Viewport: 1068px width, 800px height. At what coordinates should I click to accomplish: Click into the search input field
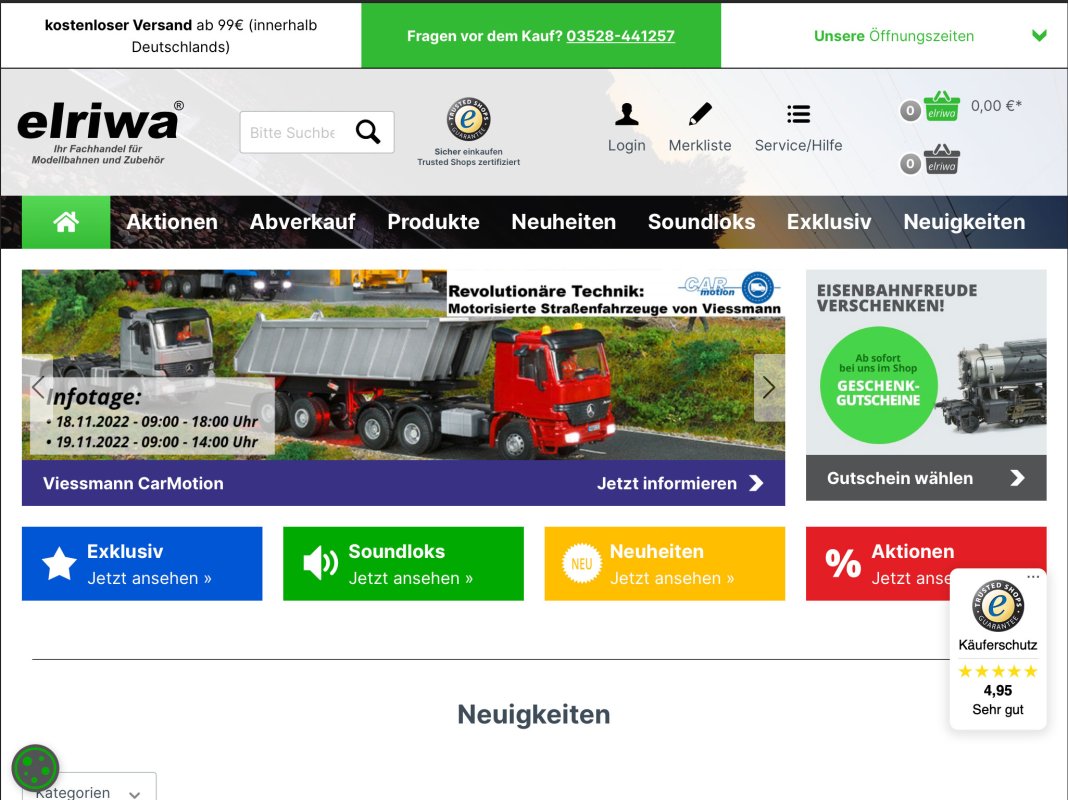pyautogui.click(x=292, y=132)
